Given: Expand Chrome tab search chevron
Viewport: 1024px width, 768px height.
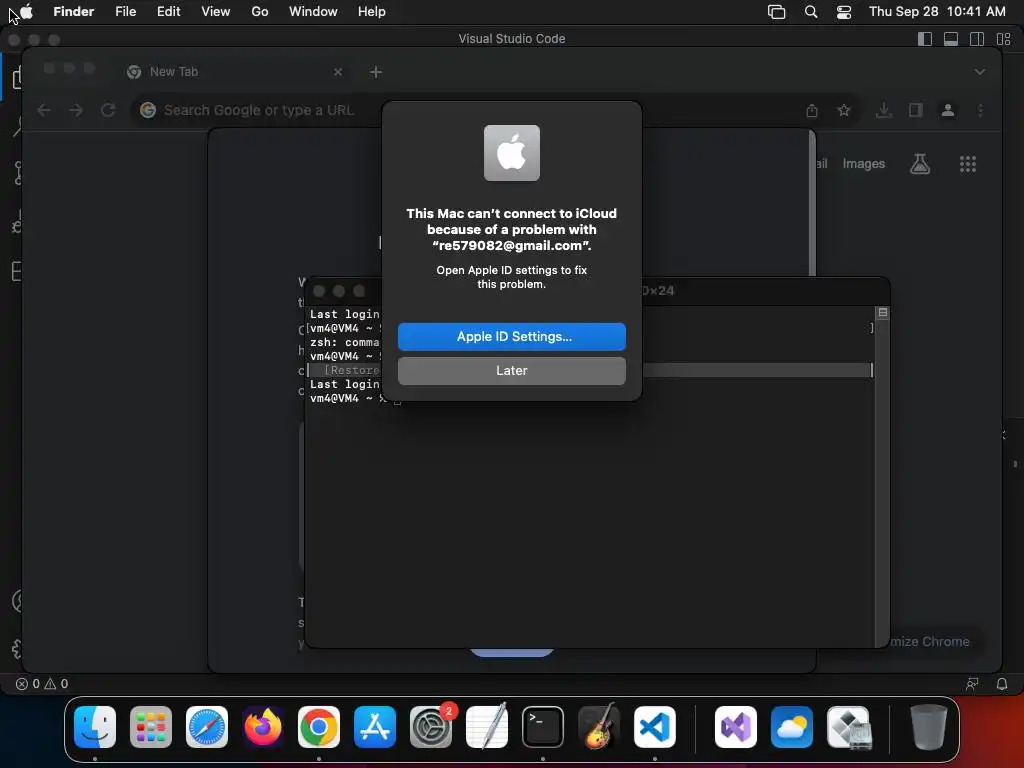Looking at the screenshot, I should [x=980, y=72].
